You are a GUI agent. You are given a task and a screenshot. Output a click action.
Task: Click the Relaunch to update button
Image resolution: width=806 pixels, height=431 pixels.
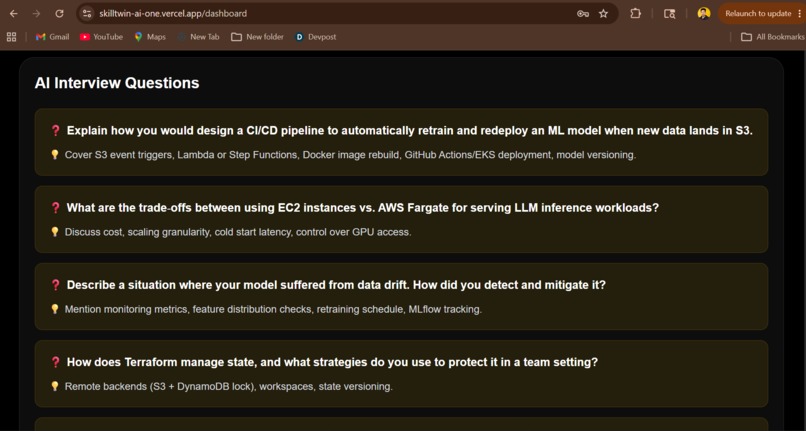(x=758, y=14)
